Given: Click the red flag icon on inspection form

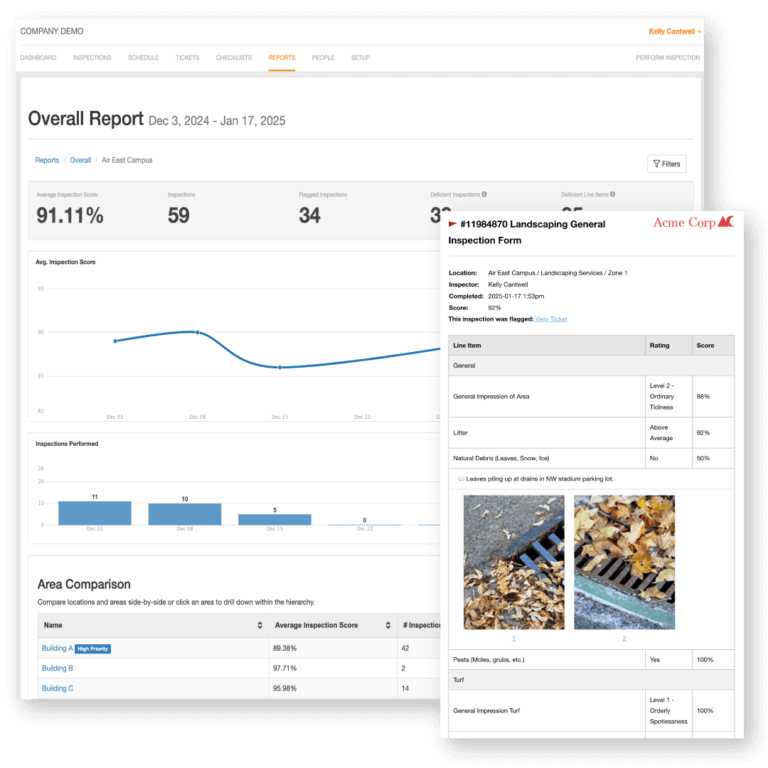Looking at the screenshot, I should click(452, 224).
